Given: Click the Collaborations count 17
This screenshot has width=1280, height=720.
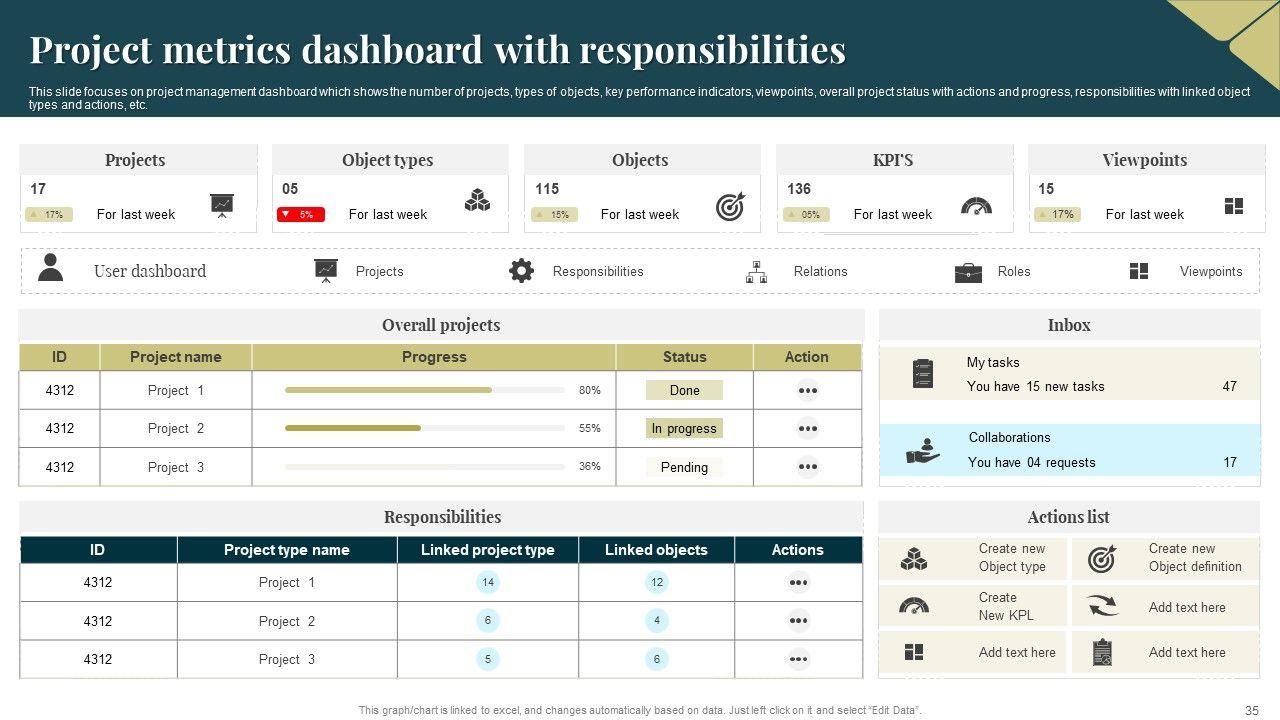Looking at the screenshot, I should [1230, 463].
